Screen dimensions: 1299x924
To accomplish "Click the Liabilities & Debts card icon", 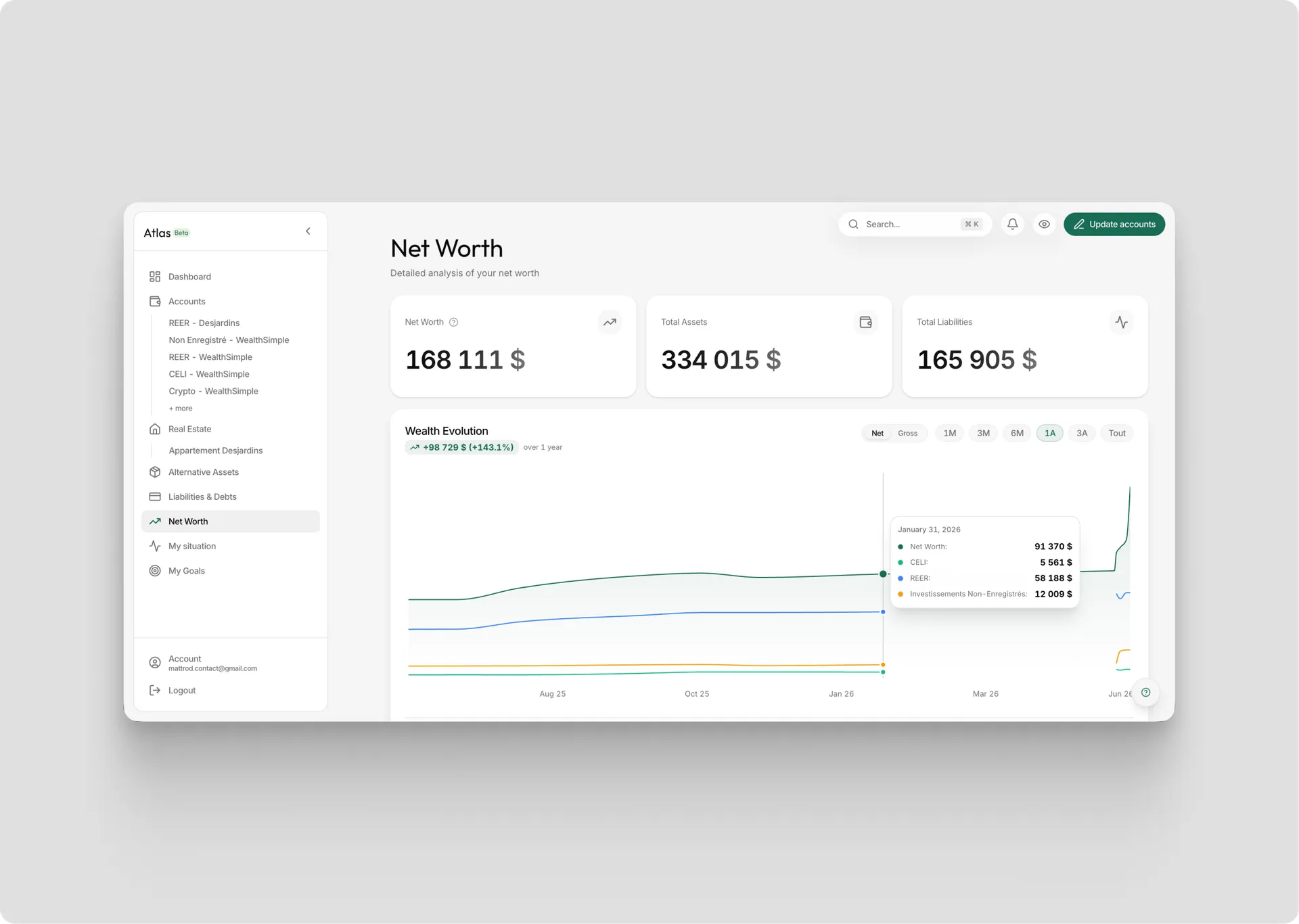I will pos(155,496).
